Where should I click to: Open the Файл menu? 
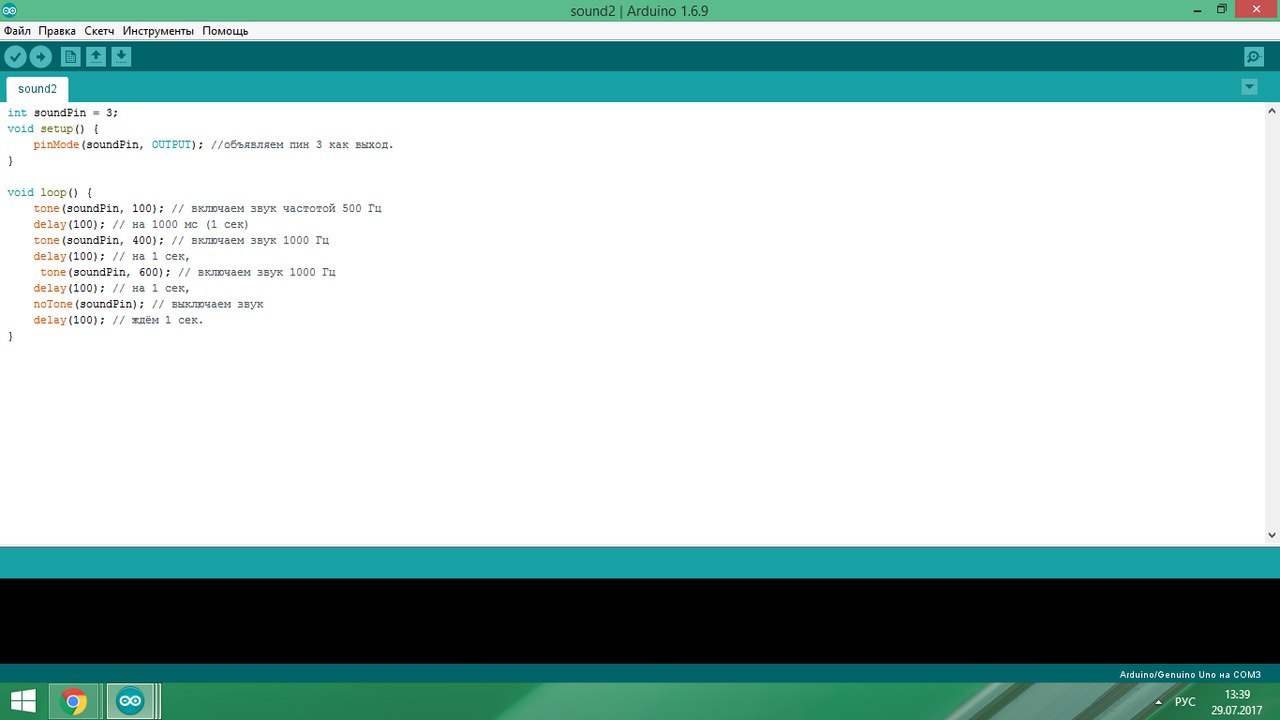click(17, 31)
